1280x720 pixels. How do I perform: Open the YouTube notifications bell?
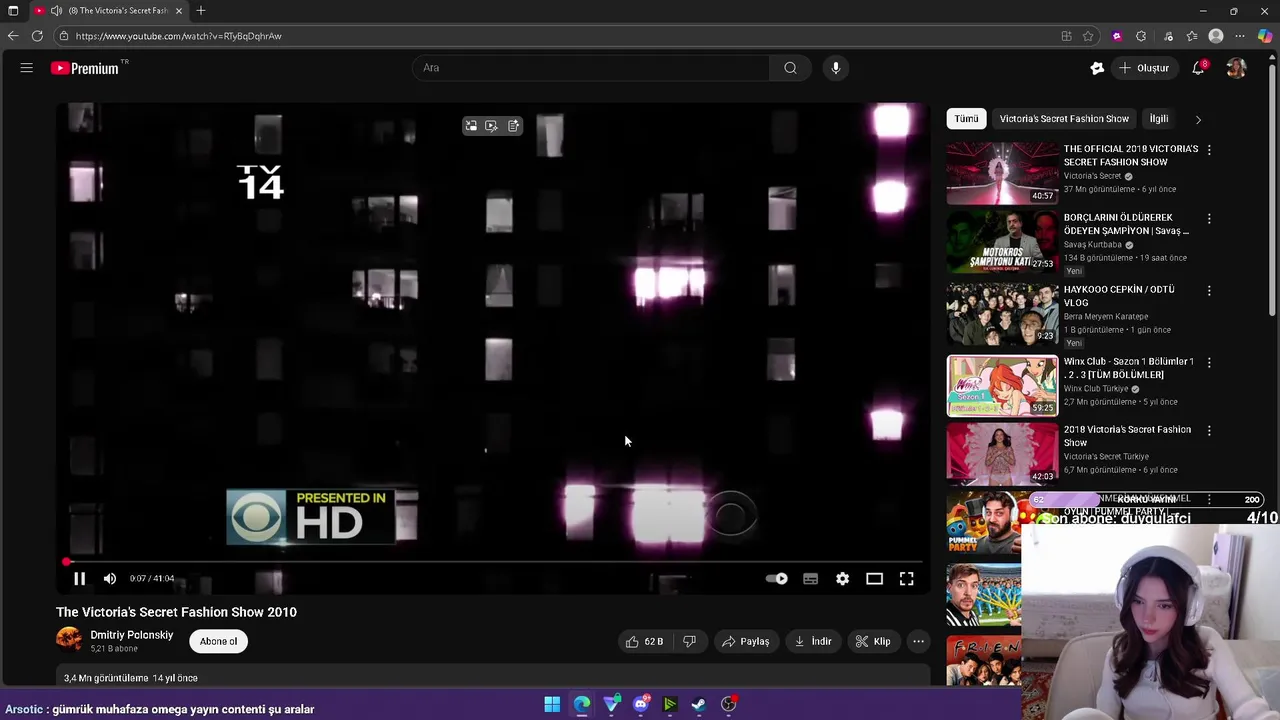(1198, 68)
